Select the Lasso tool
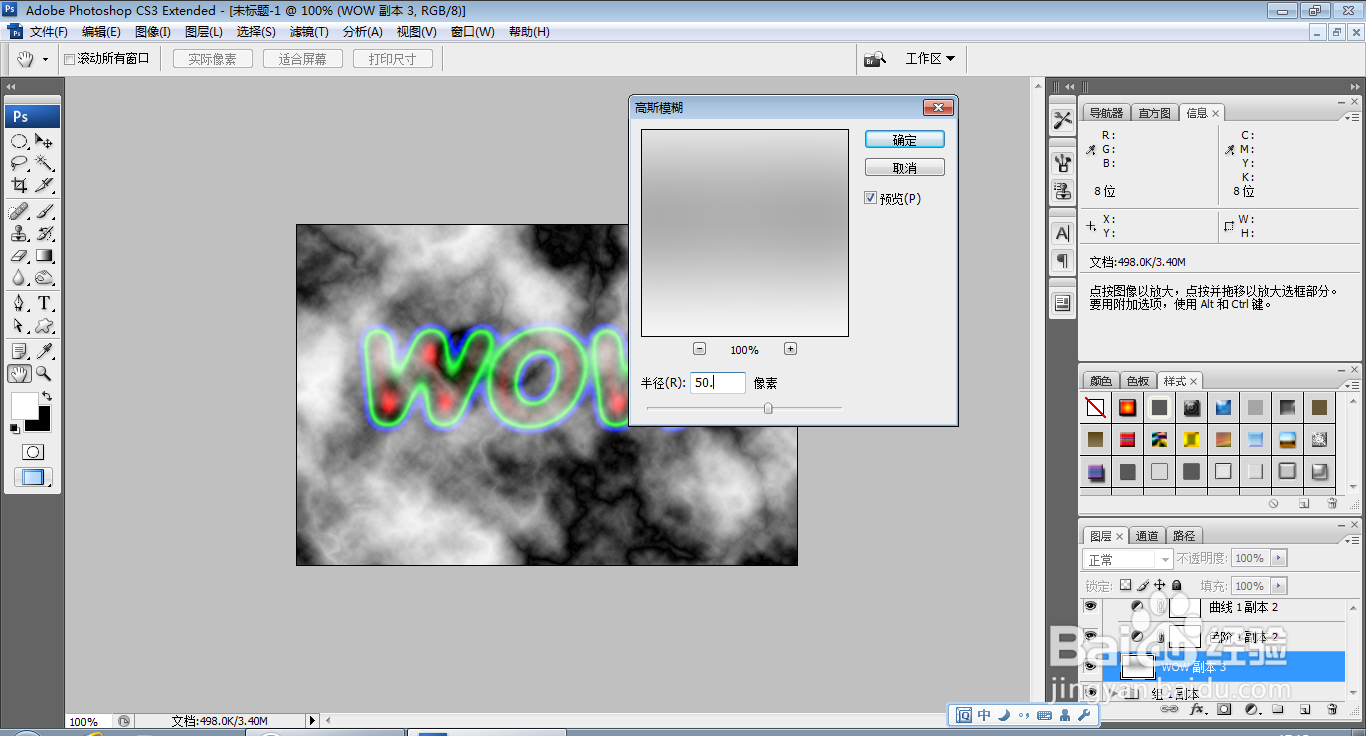Screen dimensions: 1366x736 tap(19, 163)
